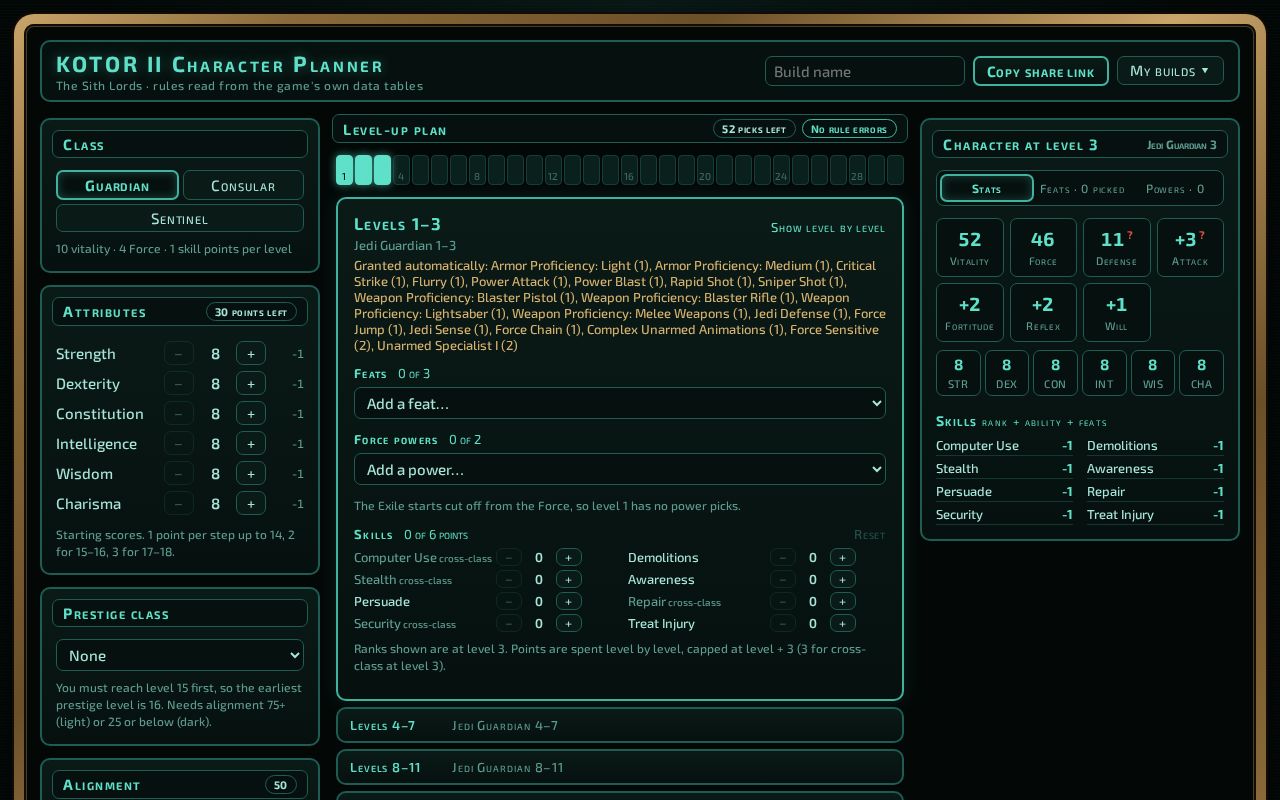Increase Intelligence with its plus button
Image resolution: width=1280 pixels, height=800 pixels.
tap(250, 443)
